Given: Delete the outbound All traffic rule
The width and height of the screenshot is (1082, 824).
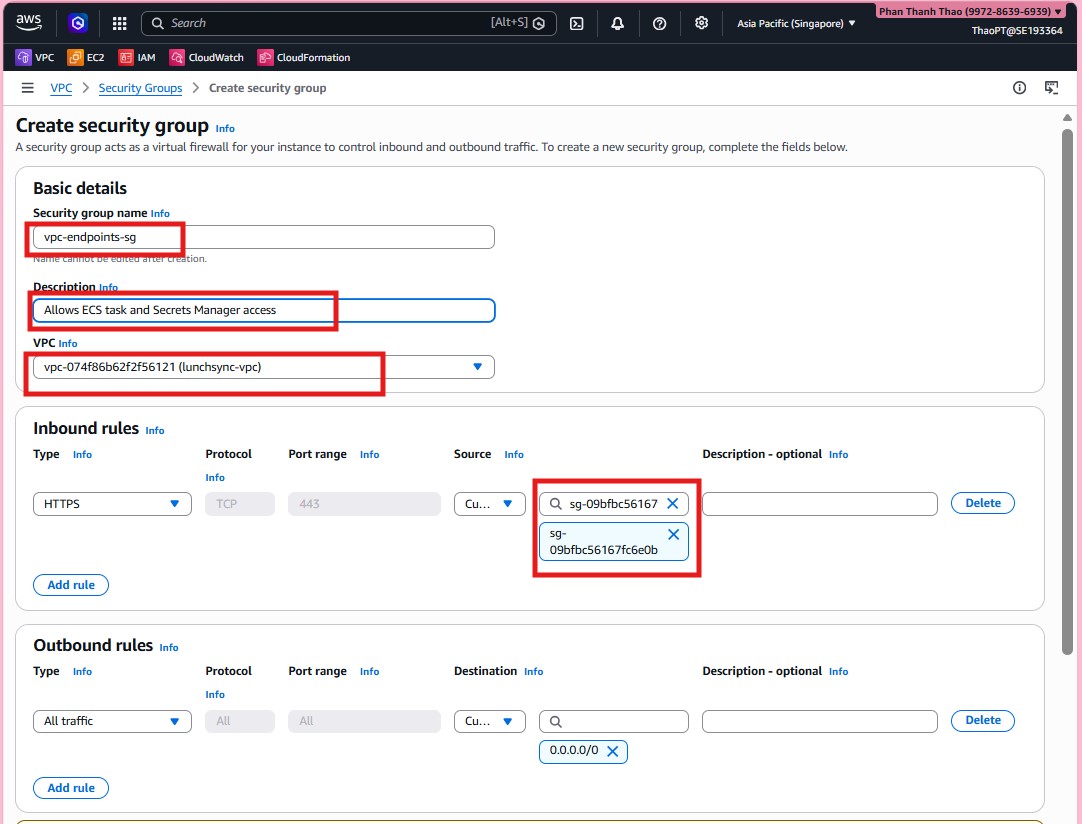Looking at the screenshot, I should [982, 720].
